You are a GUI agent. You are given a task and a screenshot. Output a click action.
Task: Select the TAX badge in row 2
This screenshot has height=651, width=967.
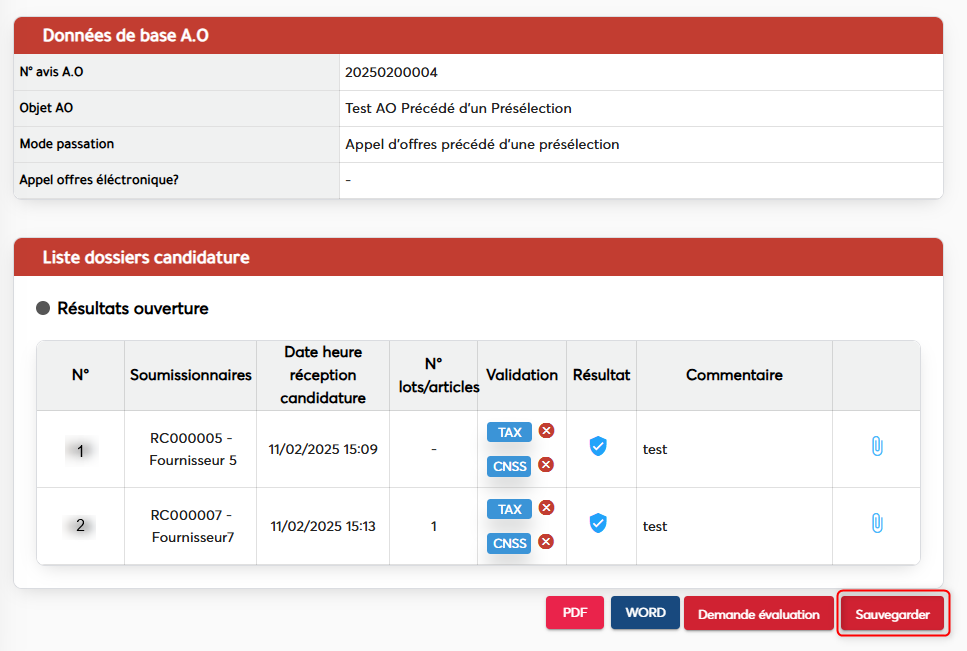(x=509, y=509)
